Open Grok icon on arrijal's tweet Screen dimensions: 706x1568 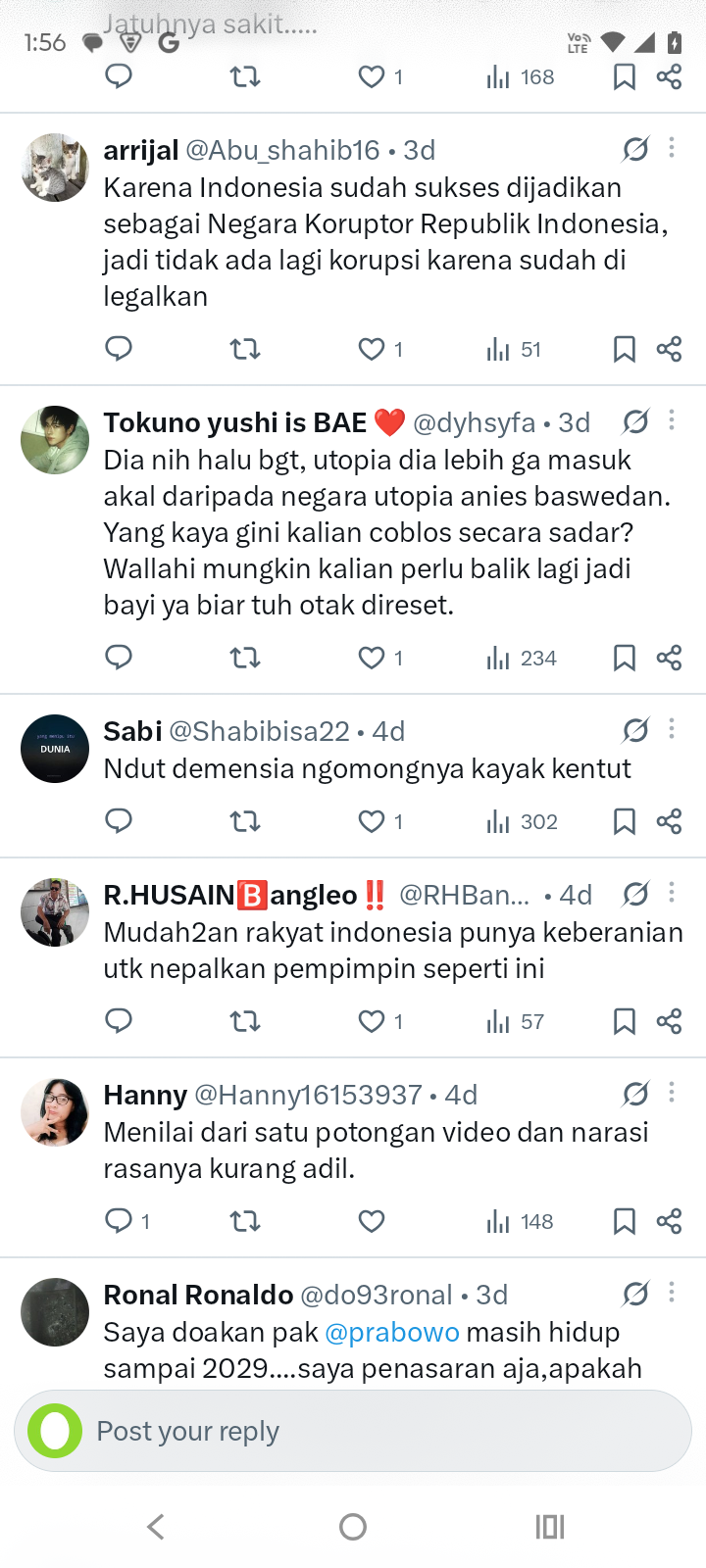635,149
